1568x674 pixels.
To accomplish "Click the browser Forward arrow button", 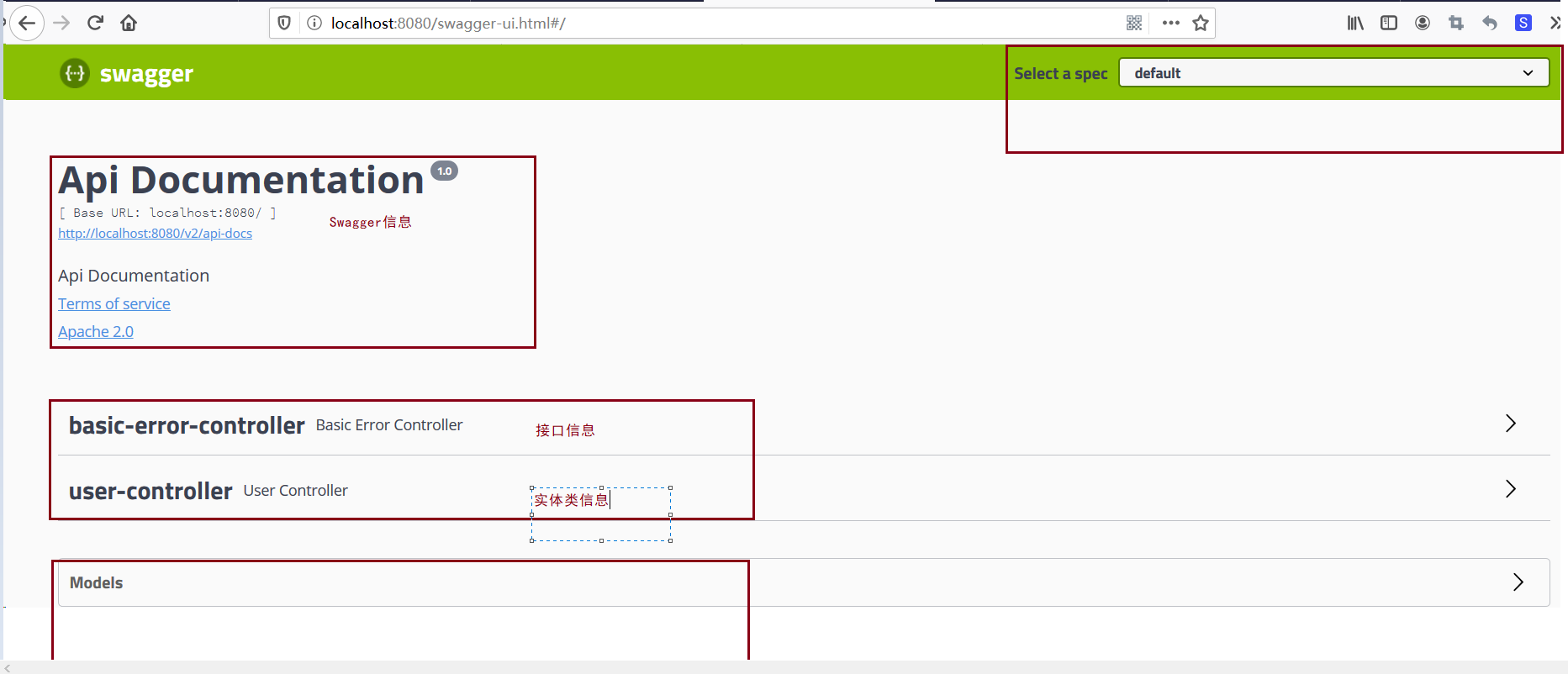I will (x=61, y=23).
